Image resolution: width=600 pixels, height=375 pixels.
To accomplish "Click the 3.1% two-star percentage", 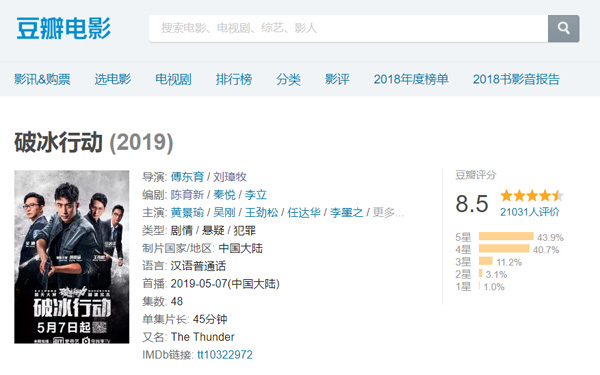I will pyautogui.click(x=496, y=274).
